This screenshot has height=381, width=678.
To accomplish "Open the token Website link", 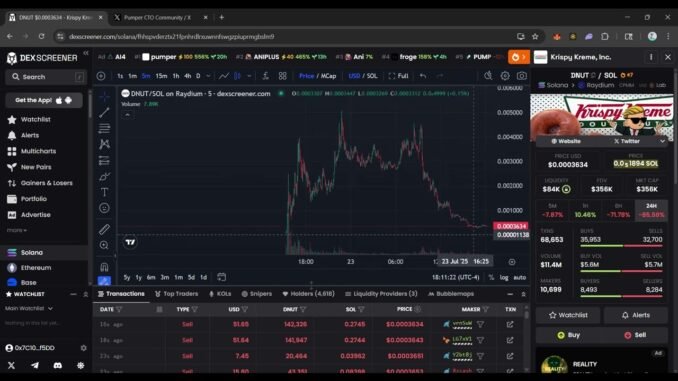I will point(566,141).
